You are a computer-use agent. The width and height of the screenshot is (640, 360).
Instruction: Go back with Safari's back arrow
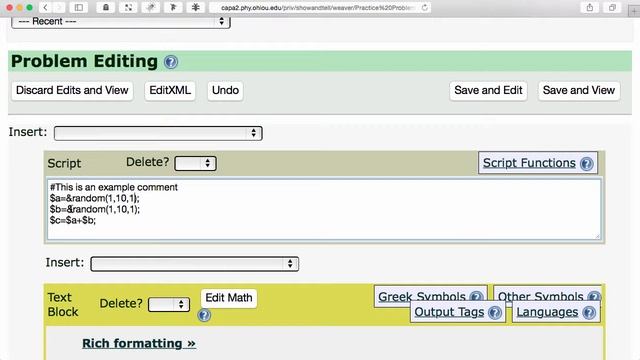pos(45,7)
